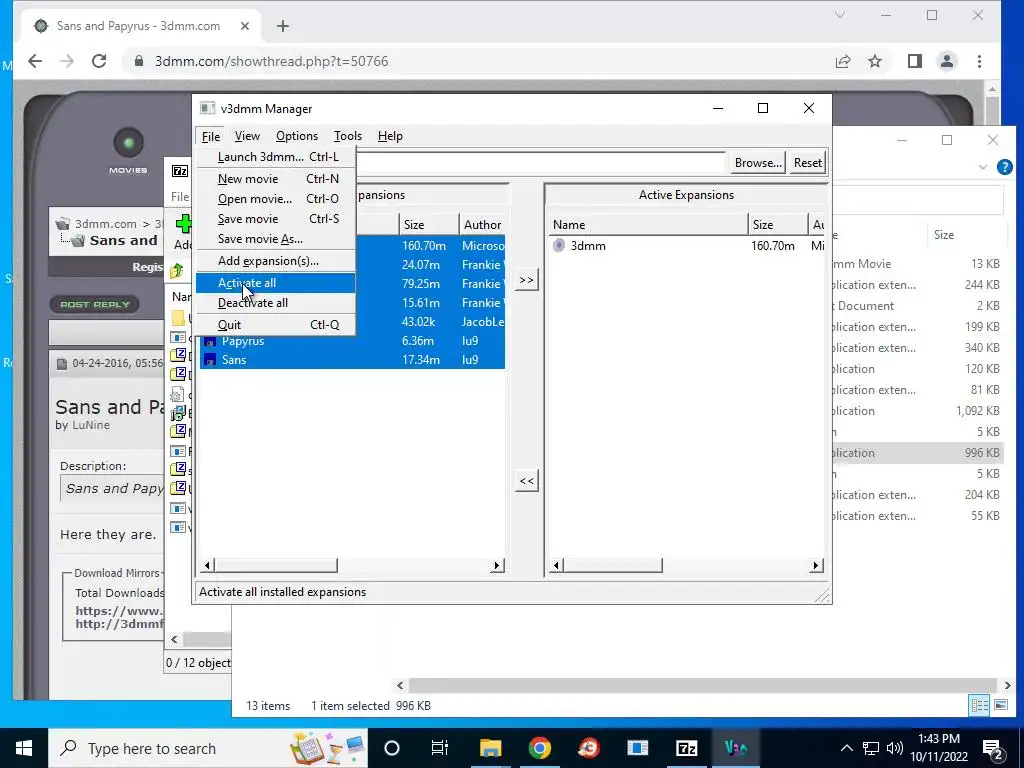Image resolution: width=1024 pixels, height=768 pixels.
Task: Sort installed list by Author column
Action: click(483, 225)
